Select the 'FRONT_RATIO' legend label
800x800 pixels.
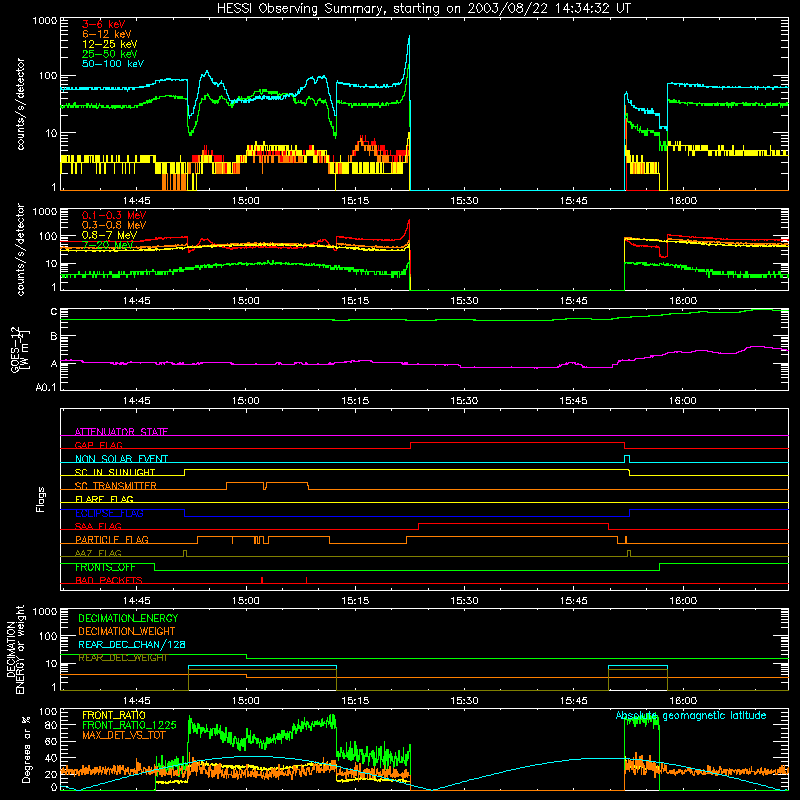coord(114,715)
